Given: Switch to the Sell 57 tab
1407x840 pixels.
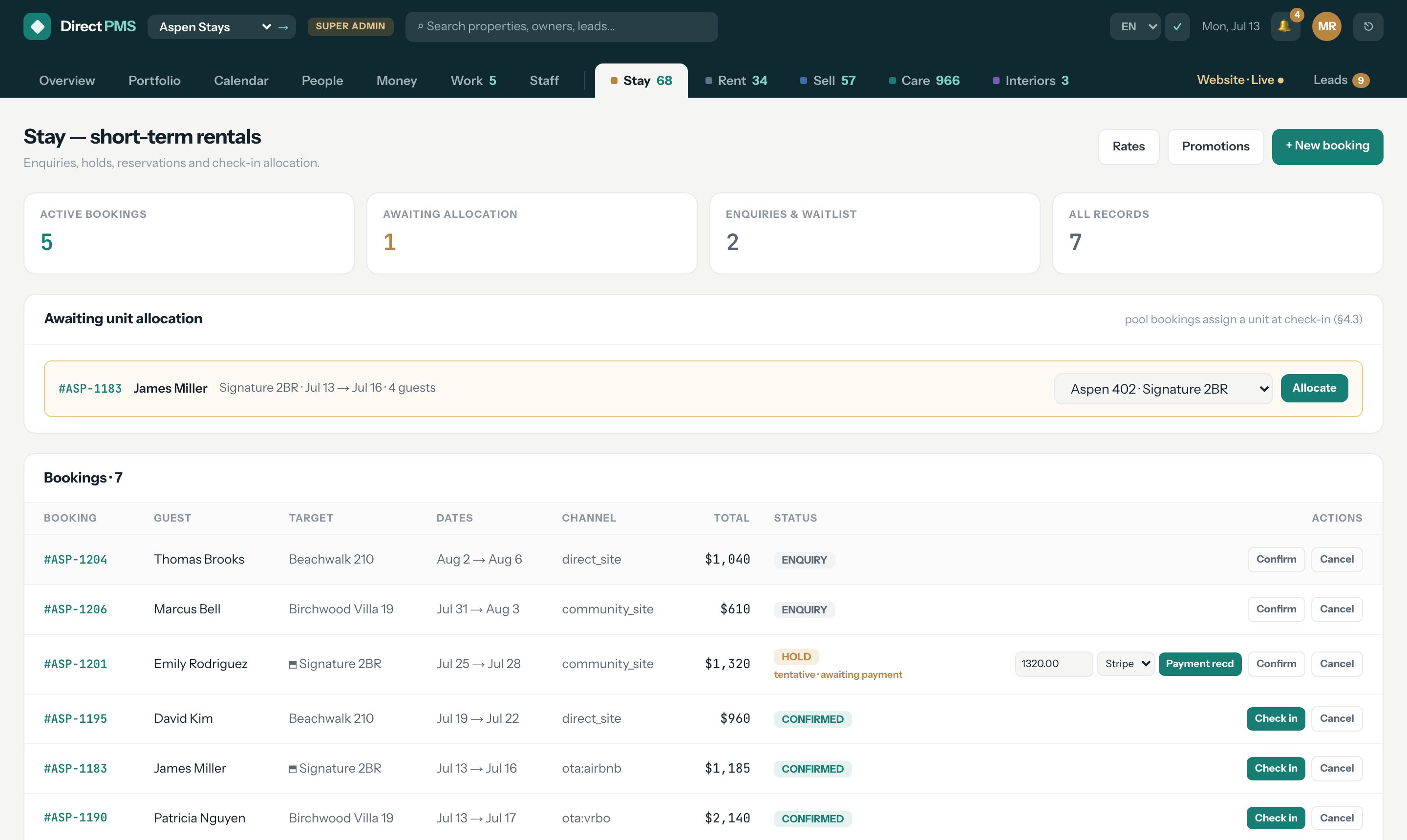Looking at the screenshot, I should [827, 81].
